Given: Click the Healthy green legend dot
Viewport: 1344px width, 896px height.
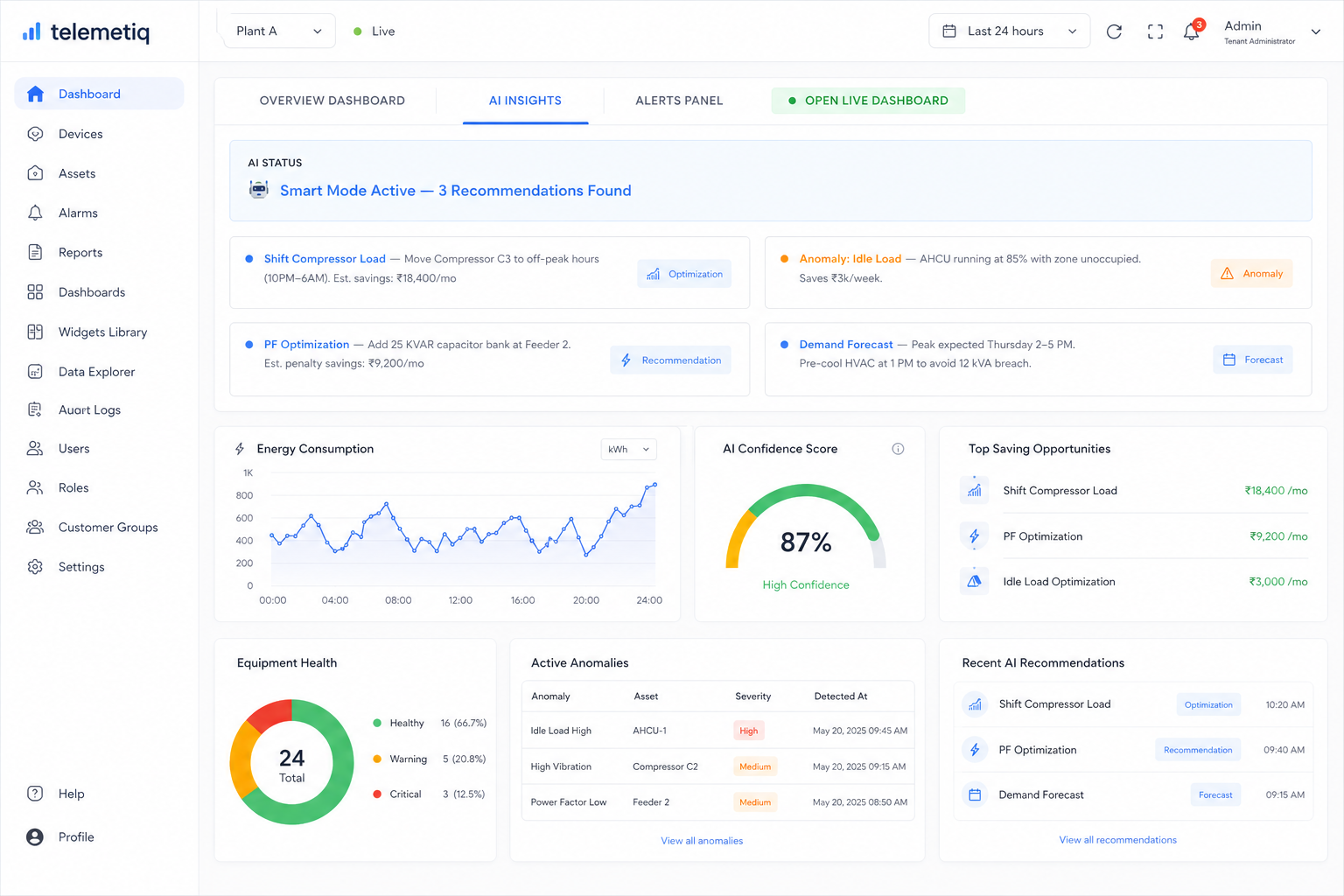Looking at the screenshot, I should [x=377, y=723].
